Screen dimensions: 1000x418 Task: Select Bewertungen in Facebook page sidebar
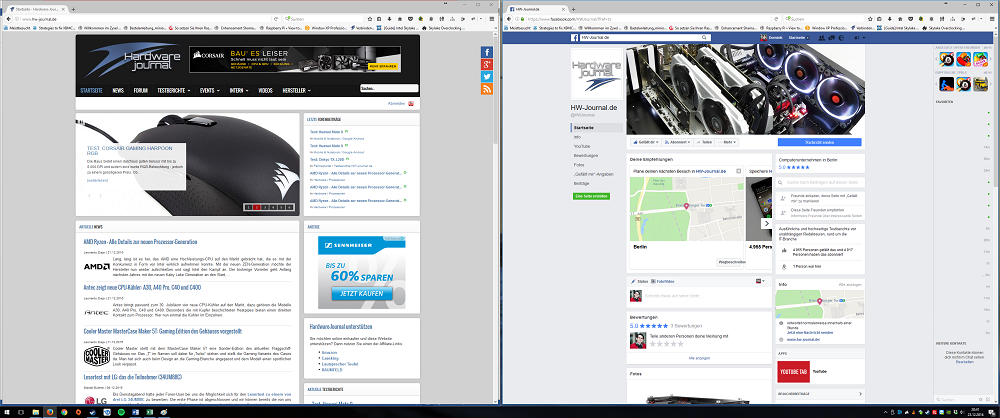pyautogui.click(x=585, y=156)
